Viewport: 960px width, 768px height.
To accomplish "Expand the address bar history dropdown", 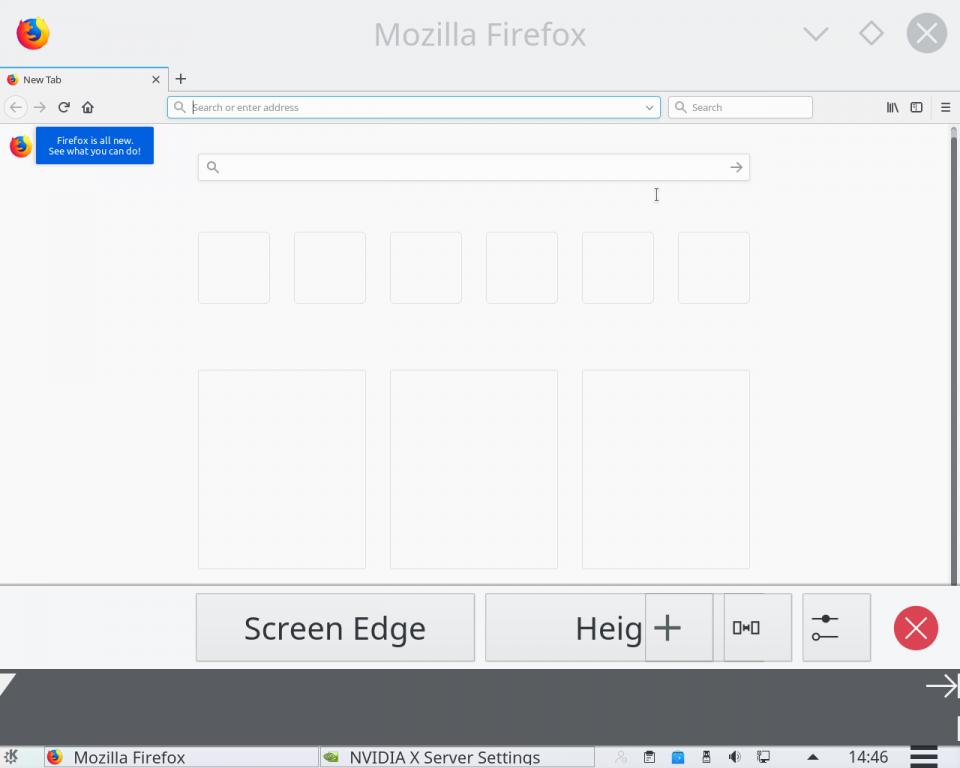I will (x=649, y=107).
